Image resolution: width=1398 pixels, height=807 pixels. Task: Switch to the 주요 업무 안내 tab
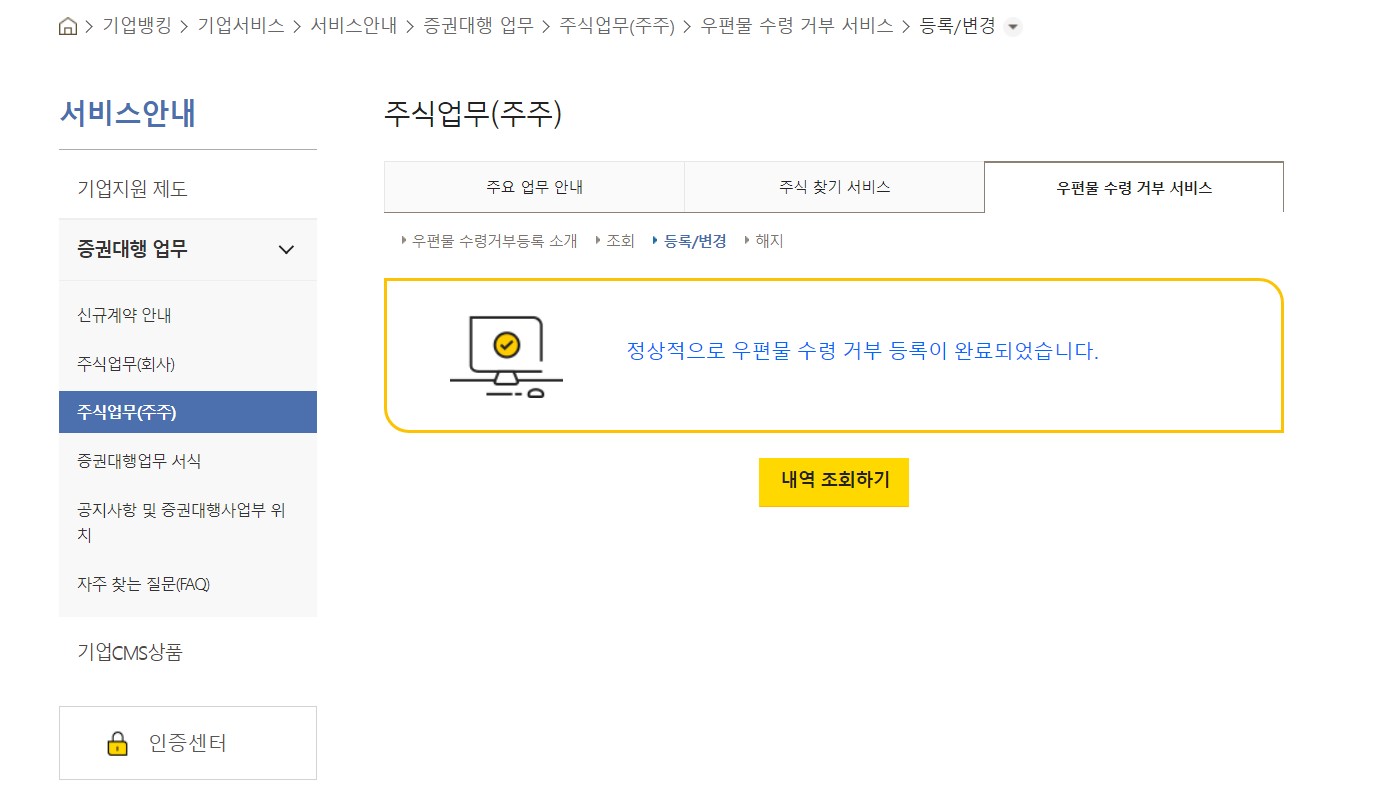tap(534, 187)
